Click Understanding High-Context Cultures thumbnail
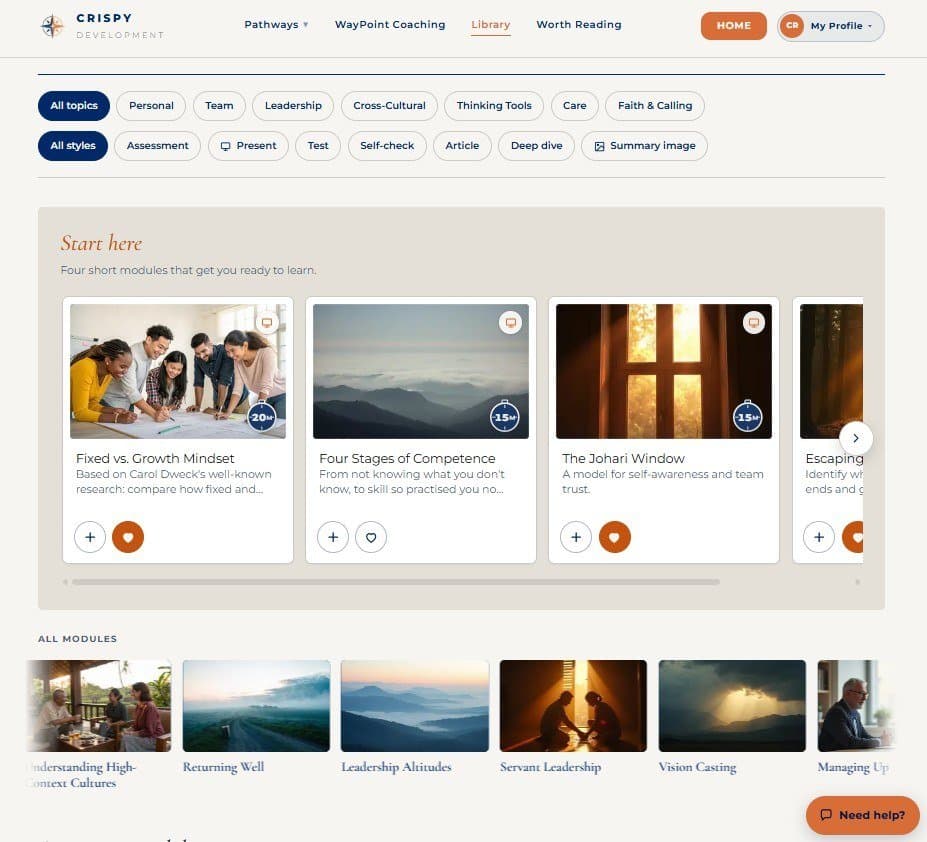 (99, 706)
